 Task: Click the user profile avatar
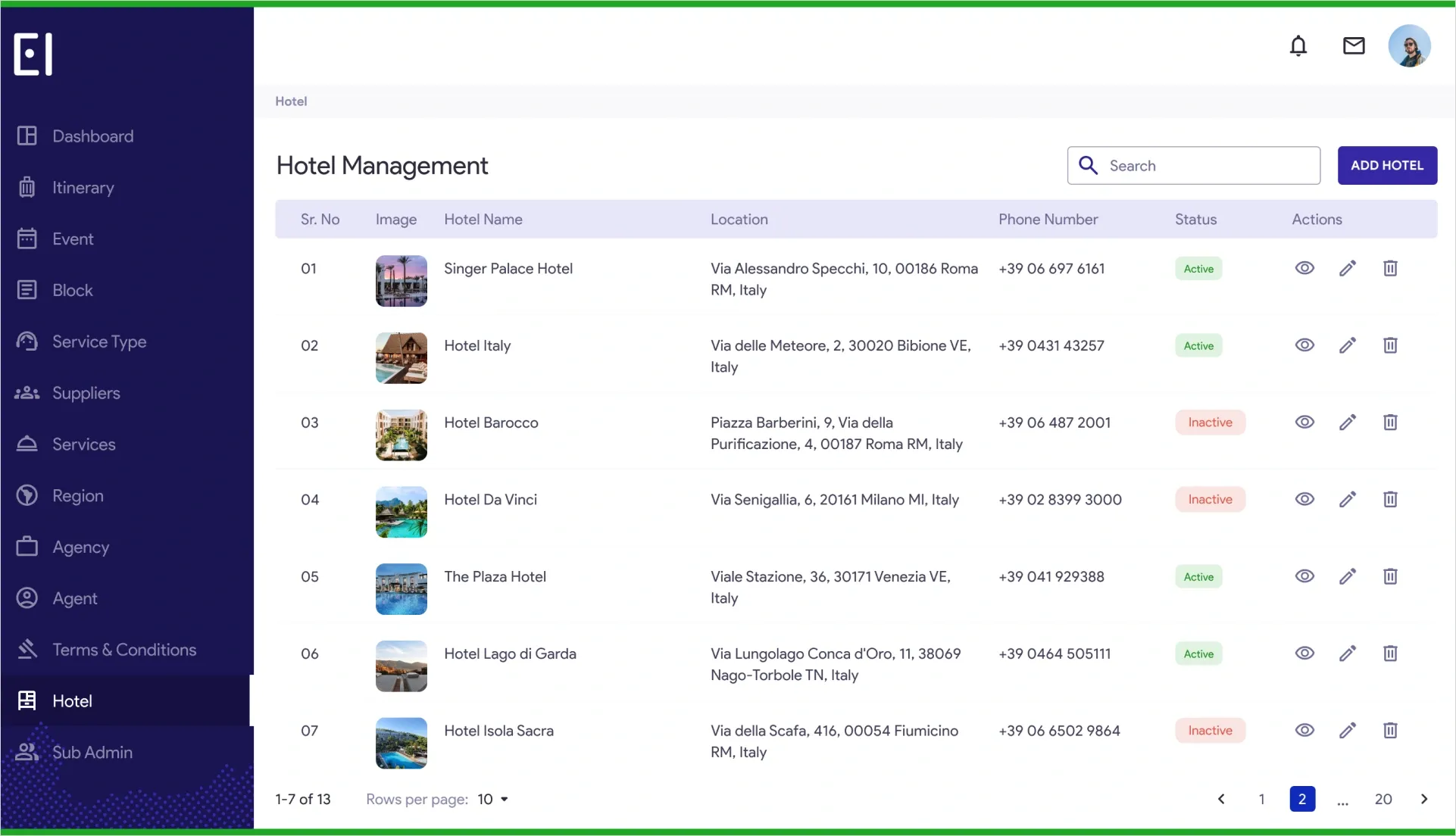point(1409,46)
